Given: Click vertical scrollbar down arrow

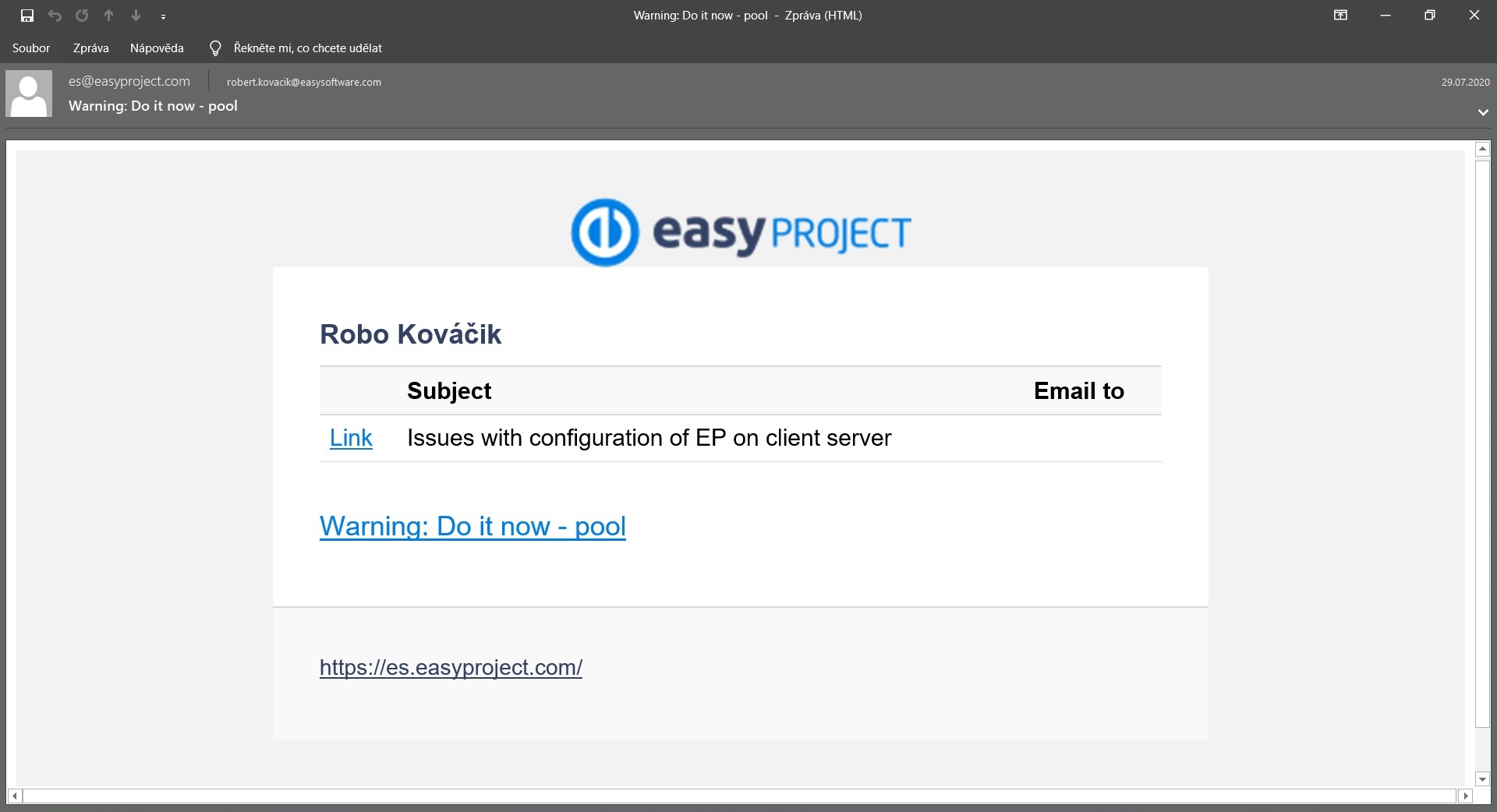Looking at the screenshot, I should click(x=1483, y=778).
